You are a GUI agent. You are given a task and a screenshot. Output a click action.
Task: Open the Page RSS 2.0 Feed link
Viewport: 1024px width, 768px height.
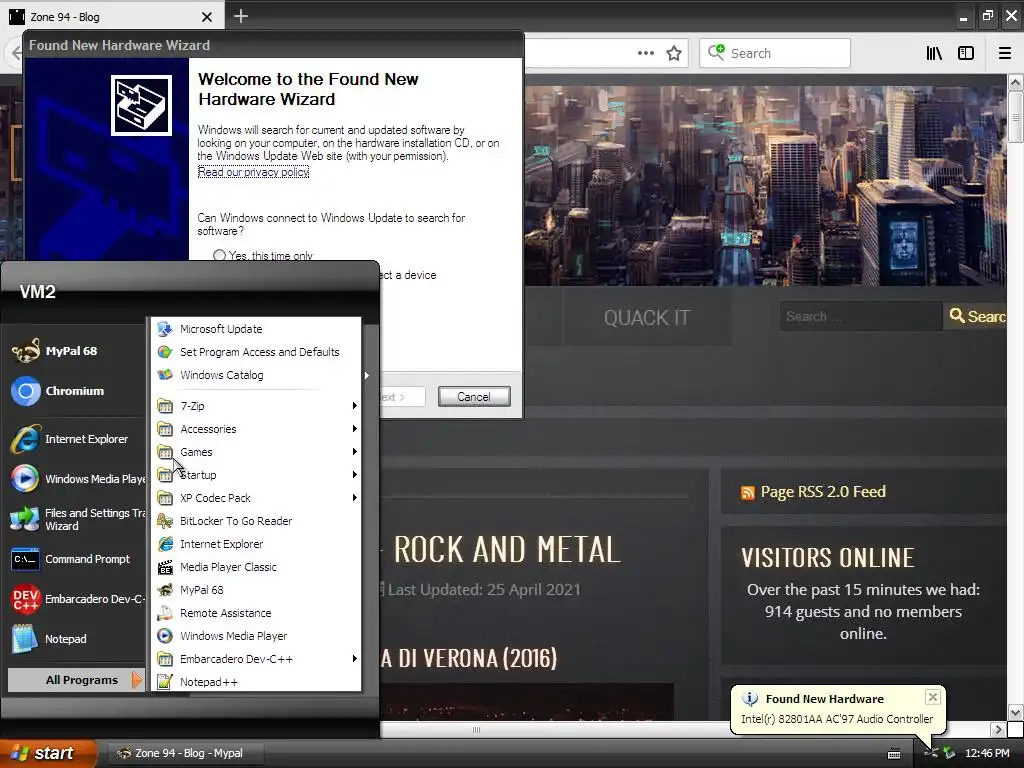coord(823,492)
